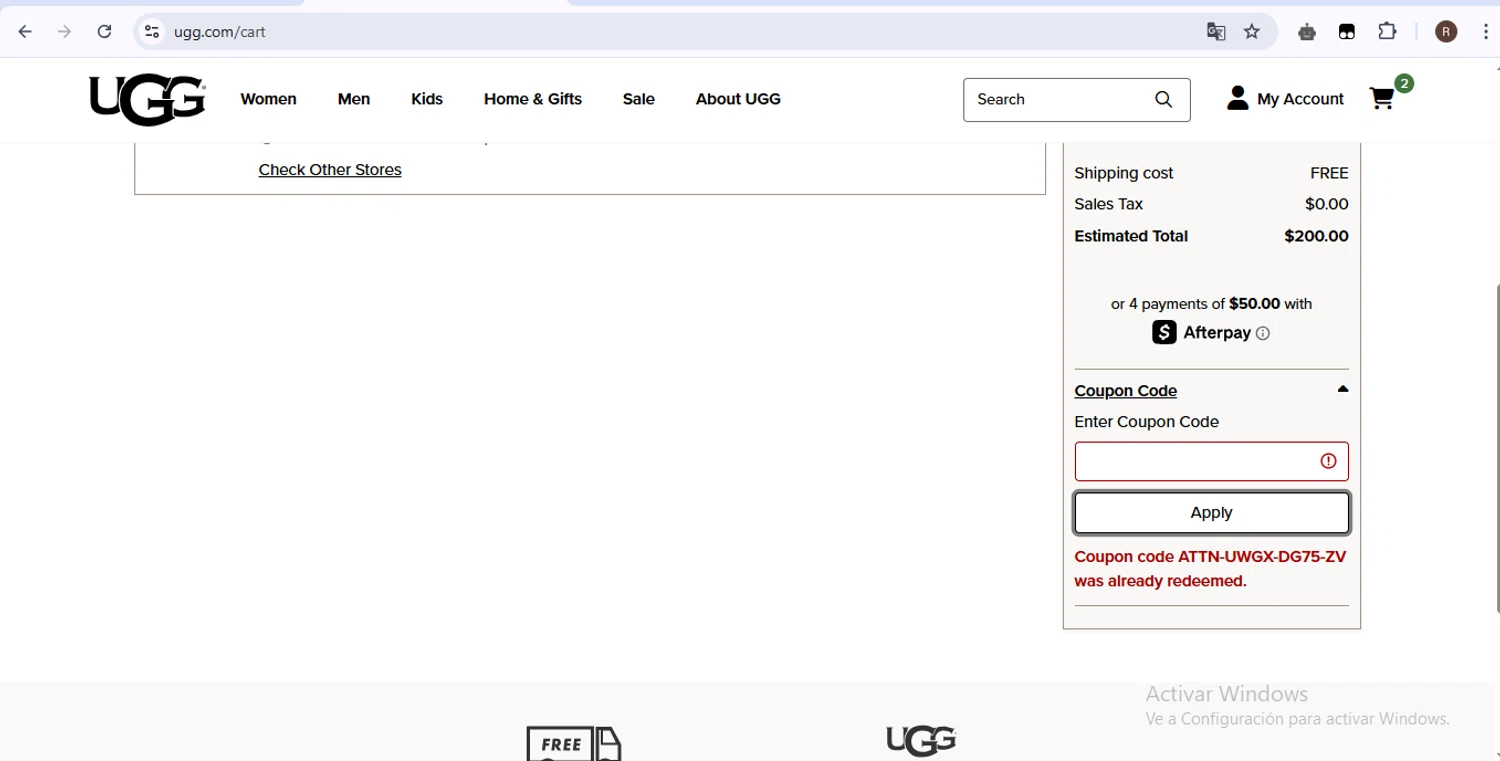The width and height of the screenshot is (1500, 761).
Task: Go back with browser back arrow
Action: tap(26, 32)
